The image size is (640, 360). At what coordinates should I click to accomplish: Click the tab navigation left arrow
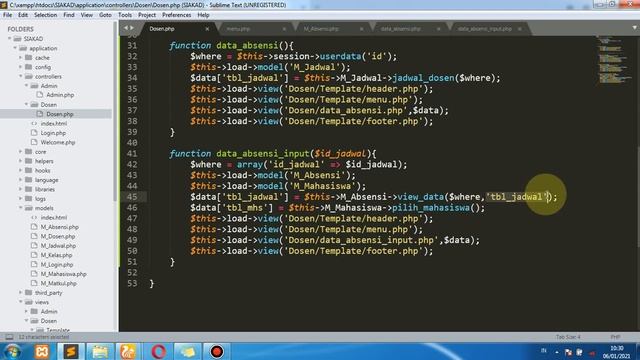click(126, 28)
